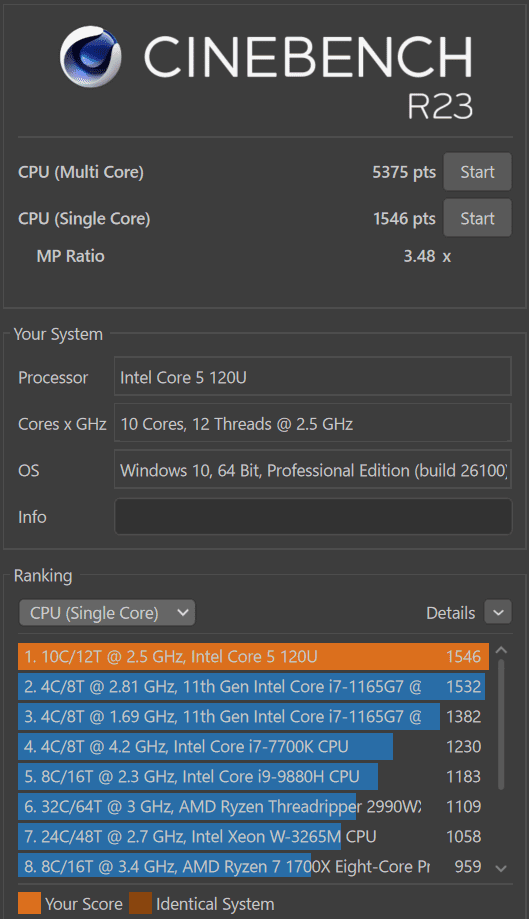Click the Processor field showing Intel Core 5 120U
Image resolution: width=529 pixels, height=919 pixels.
[312, 376]
